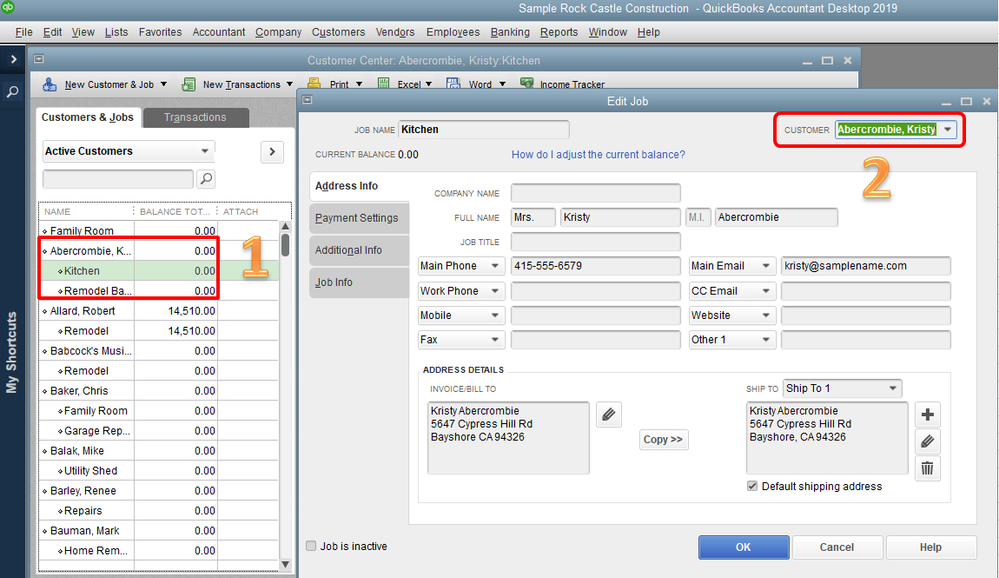Click the QuickBooks logo icon

6,7
